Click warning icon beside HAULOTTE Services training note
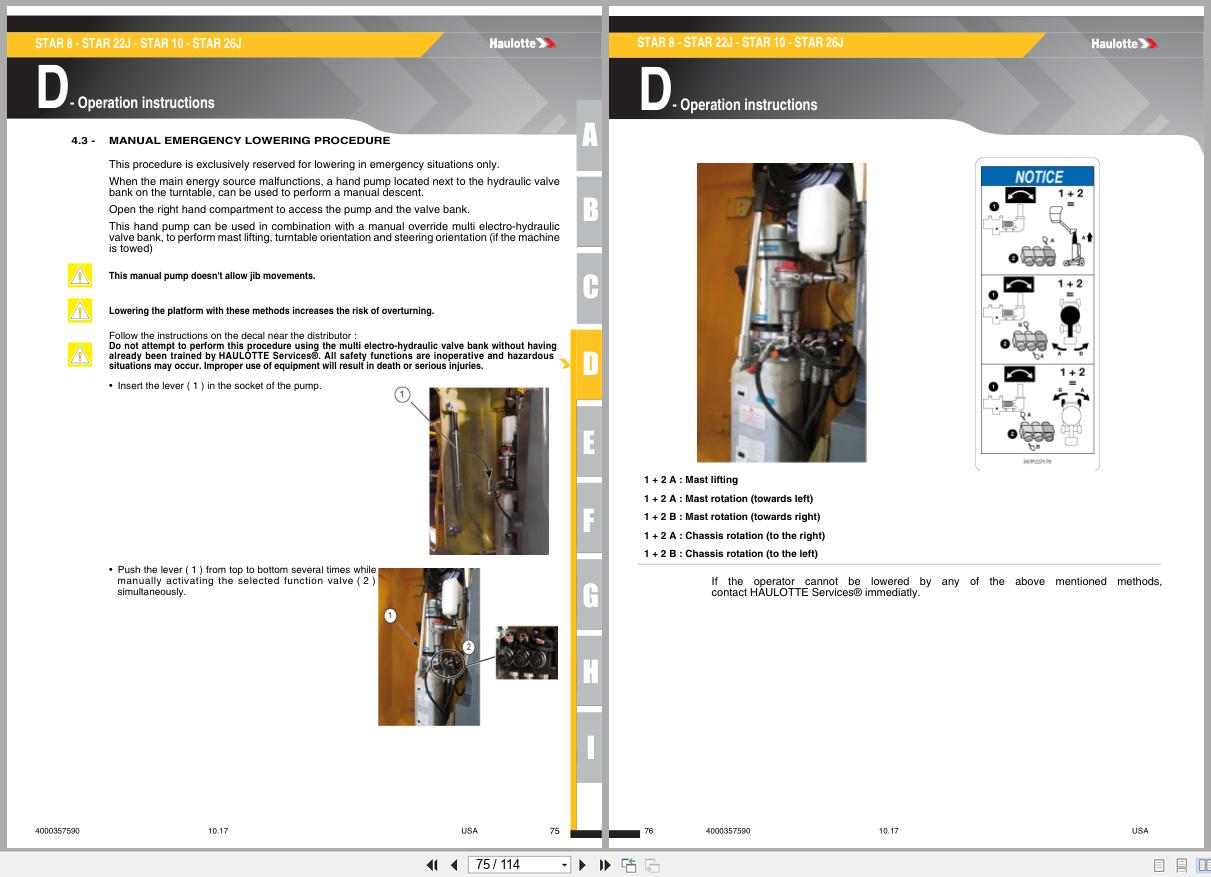Viewport: 1211px width, 877px height. tap(79, 353)
